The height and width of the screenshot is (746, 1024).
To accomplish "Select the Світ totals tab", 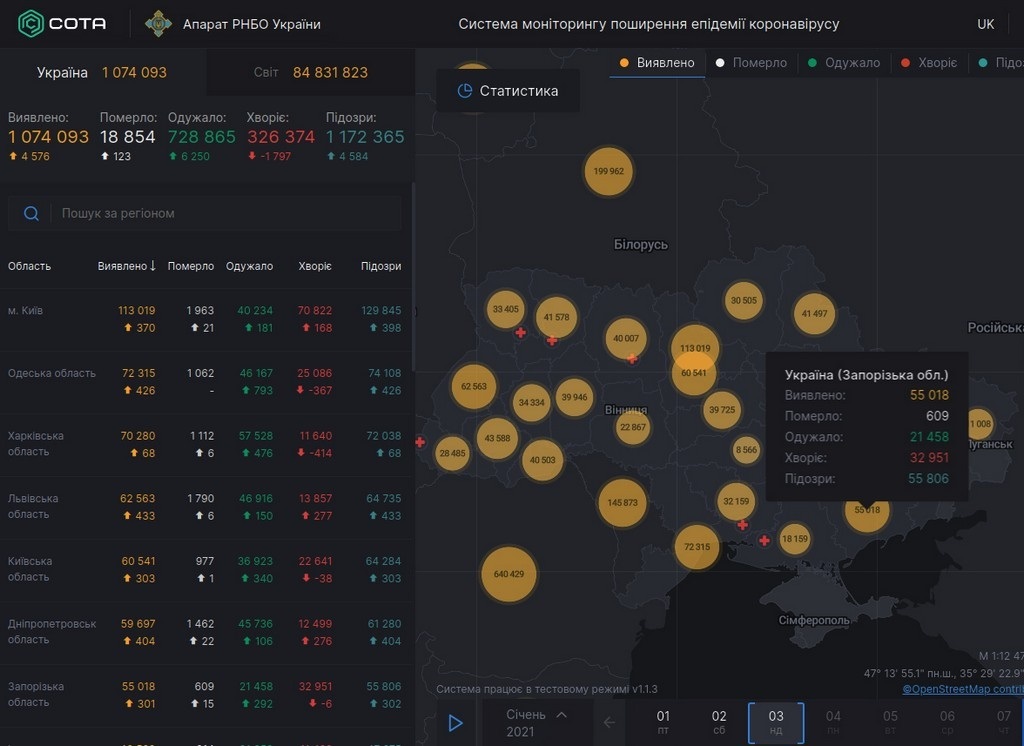I will coord(311,73).
